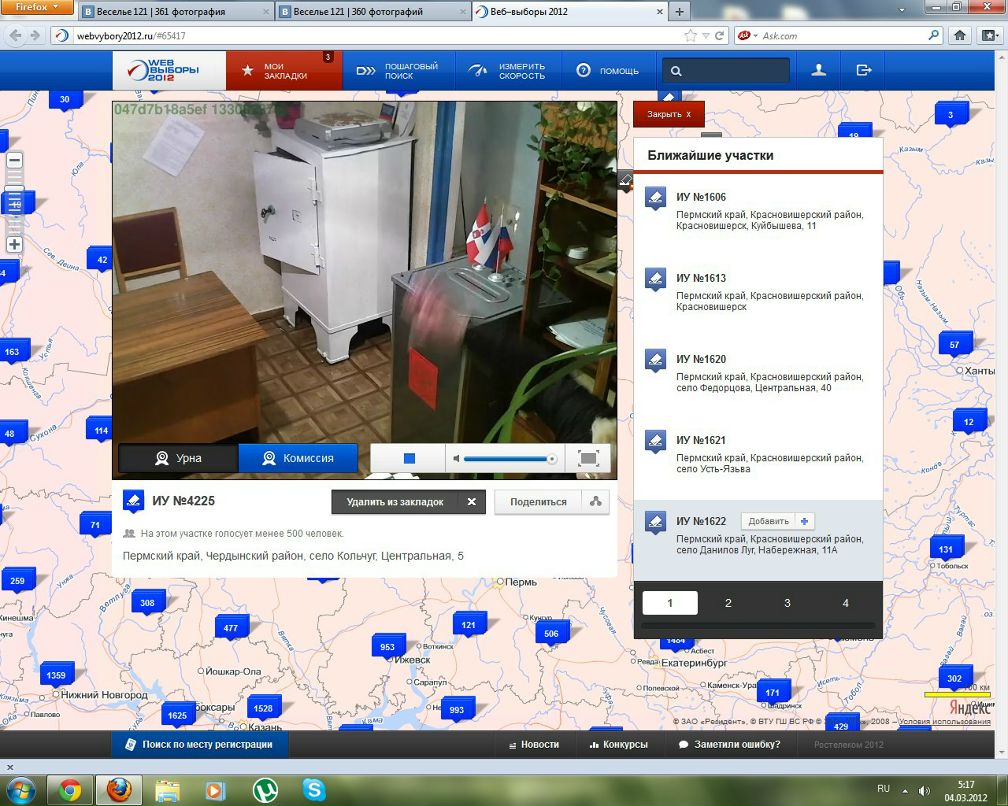
Task: Open Пошаговый поиск step search
Action: click(400, 71)
